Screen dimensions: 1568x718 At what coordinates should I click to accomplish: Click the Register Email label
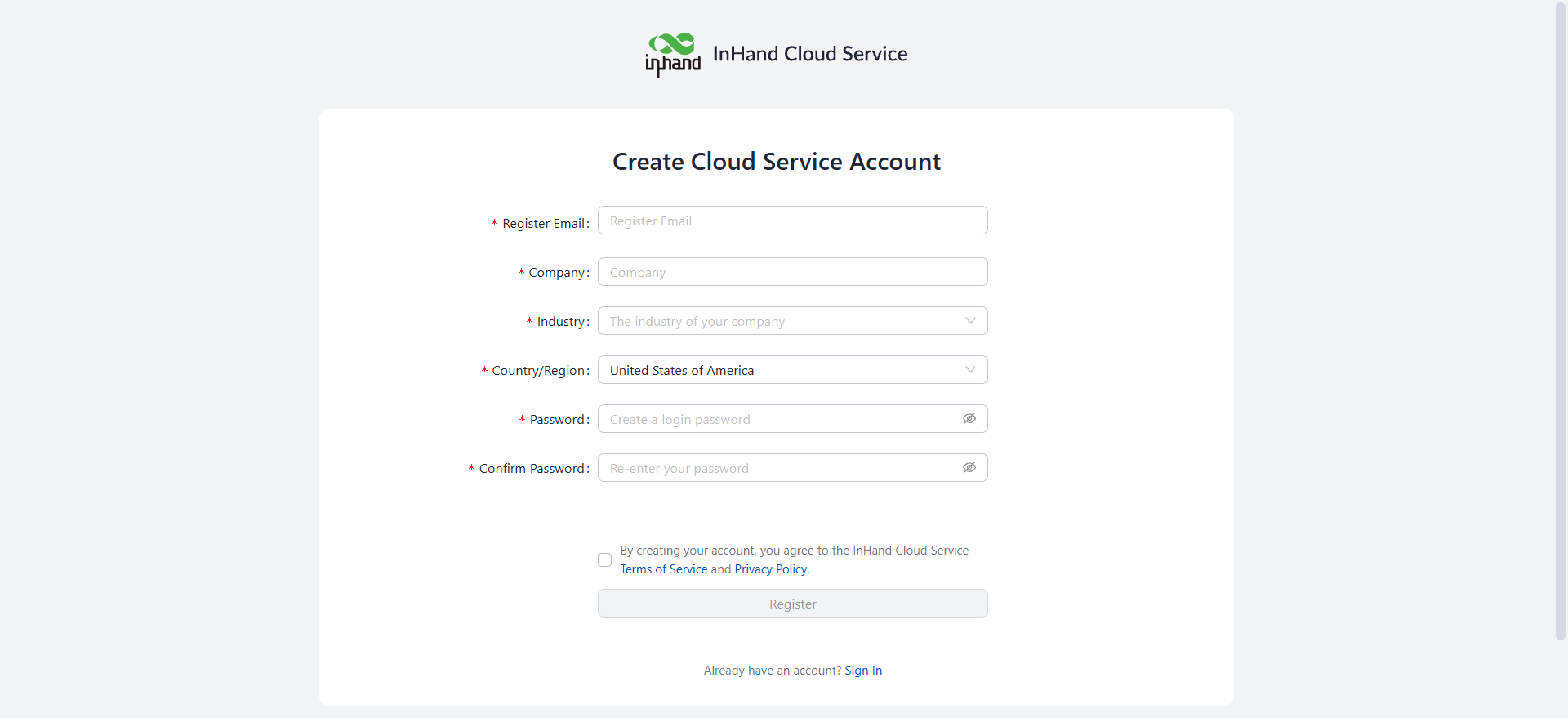[x=544, y=224]
